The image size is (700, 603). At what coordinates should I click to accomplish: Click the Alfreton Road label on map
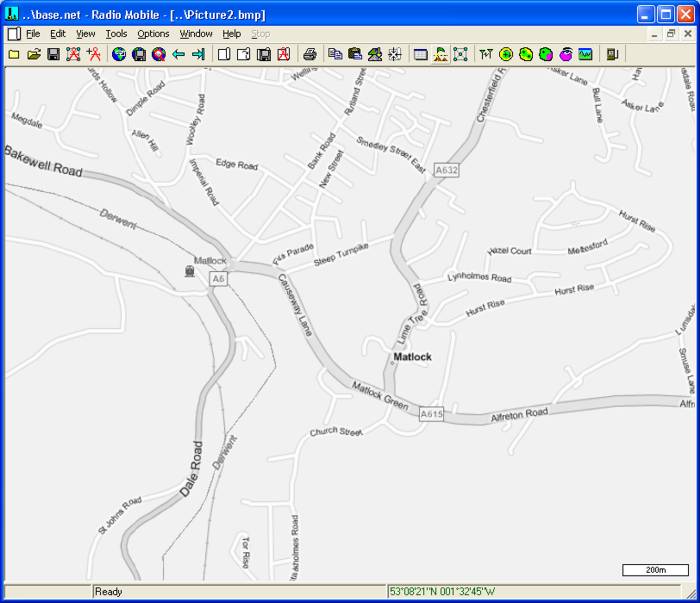pyautogui.click(x=519, y=415)
